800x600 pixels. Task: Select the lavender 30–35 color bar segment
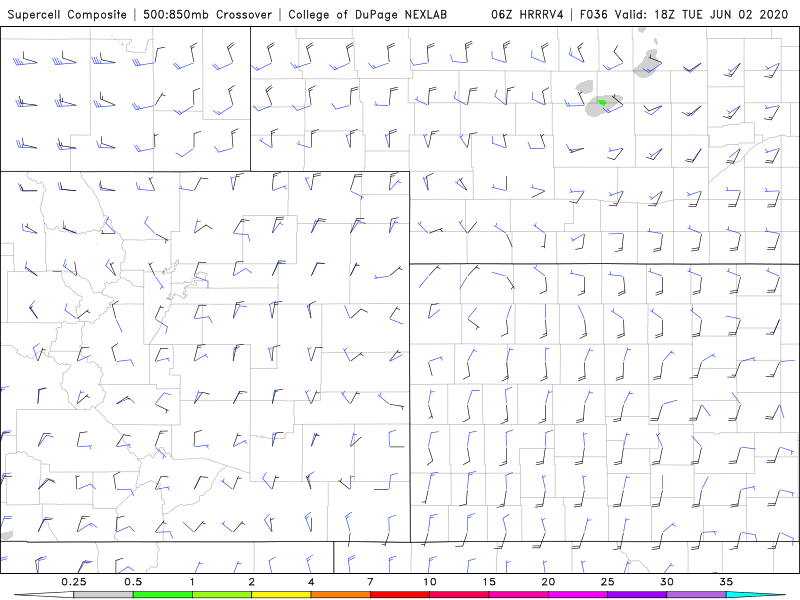coord(696,595)
